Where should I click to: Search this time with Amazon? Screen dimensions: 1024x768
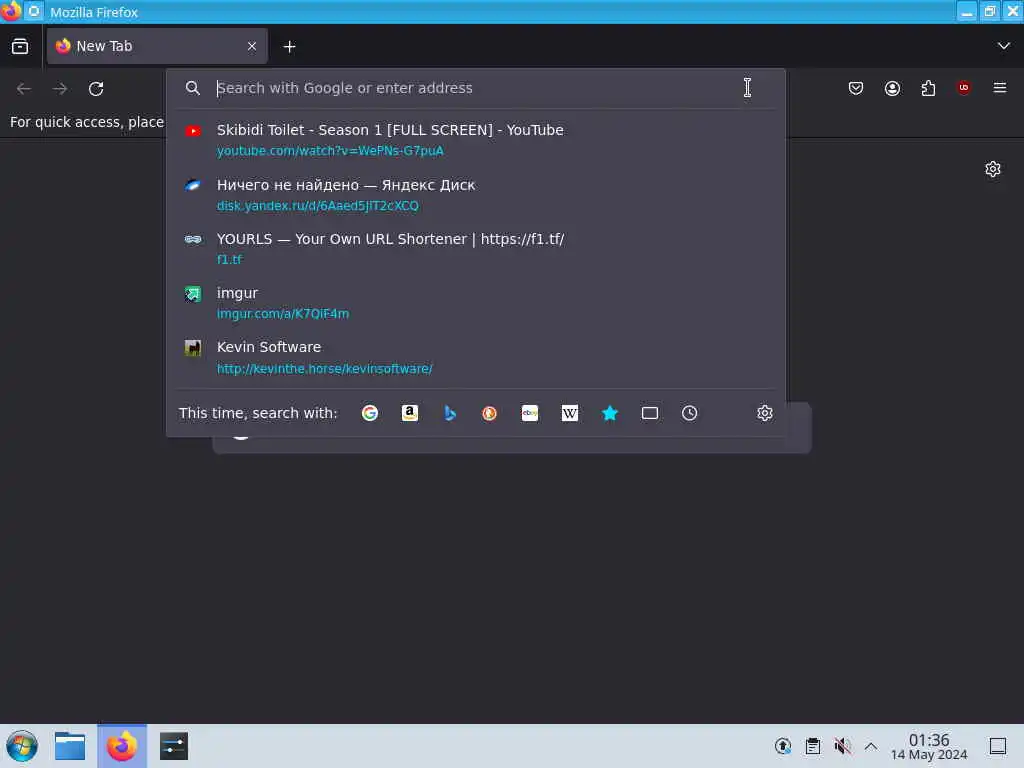pyautogui.click(x=409, y=413)
